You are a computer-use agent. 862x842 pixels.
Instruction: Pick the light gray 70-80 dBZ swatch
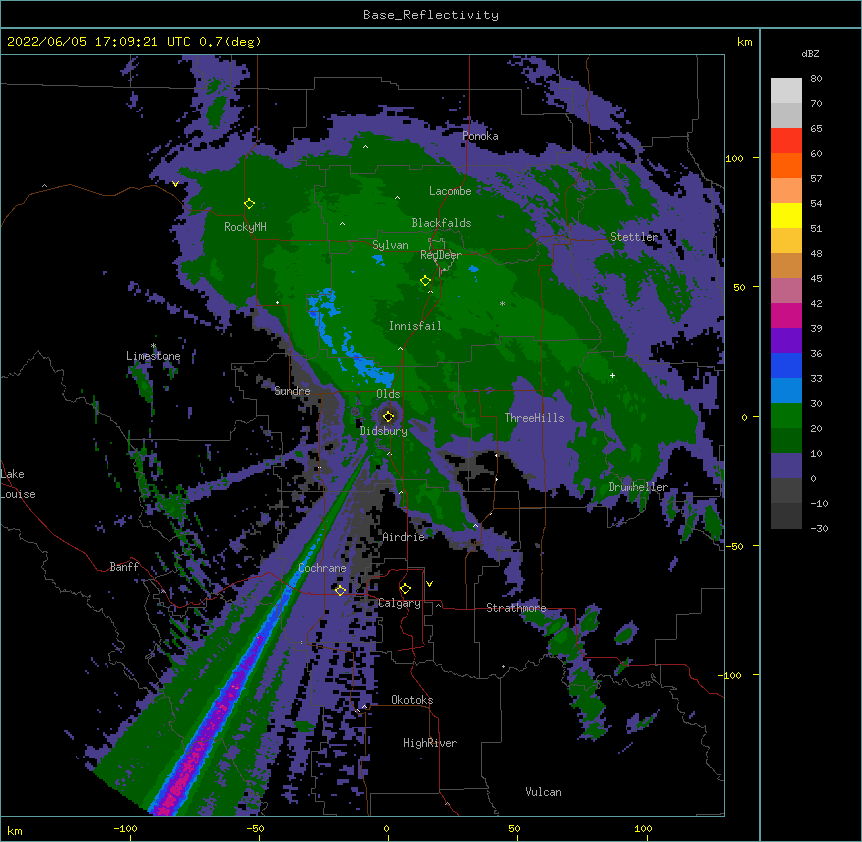(786, 91)
